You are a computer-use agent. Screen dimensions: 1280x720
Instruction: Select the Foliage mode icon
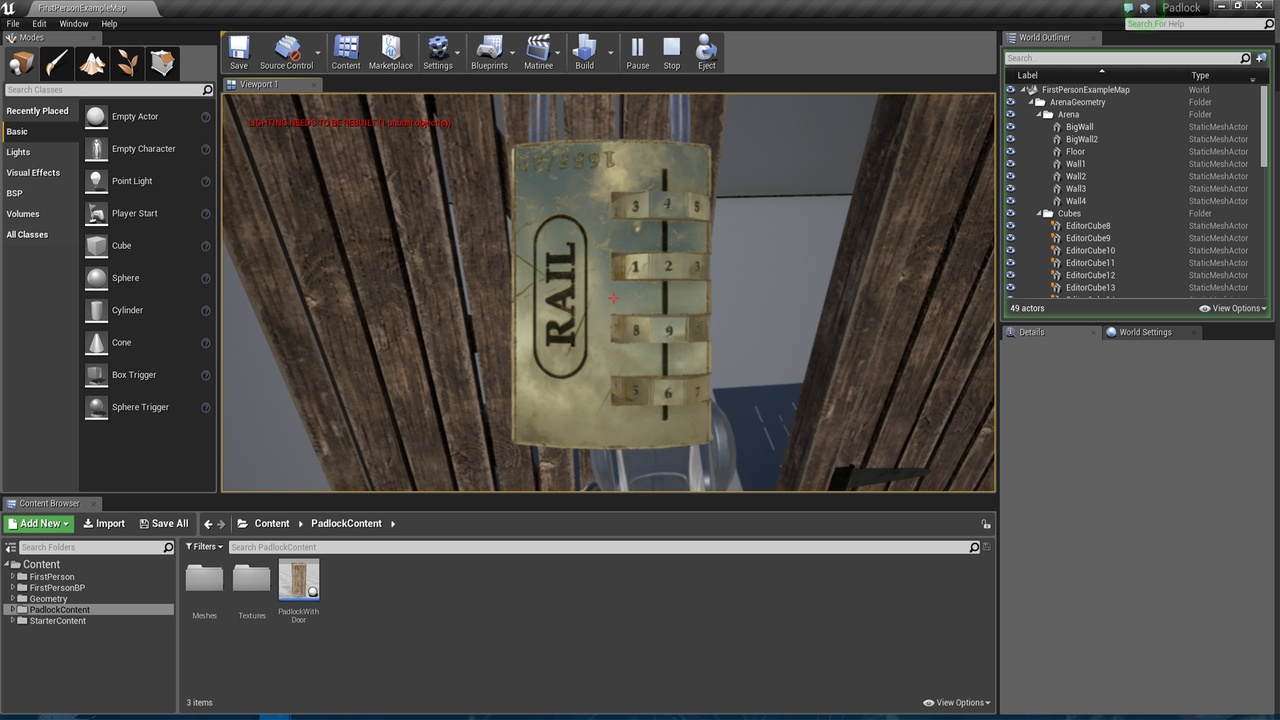(127, 63)
